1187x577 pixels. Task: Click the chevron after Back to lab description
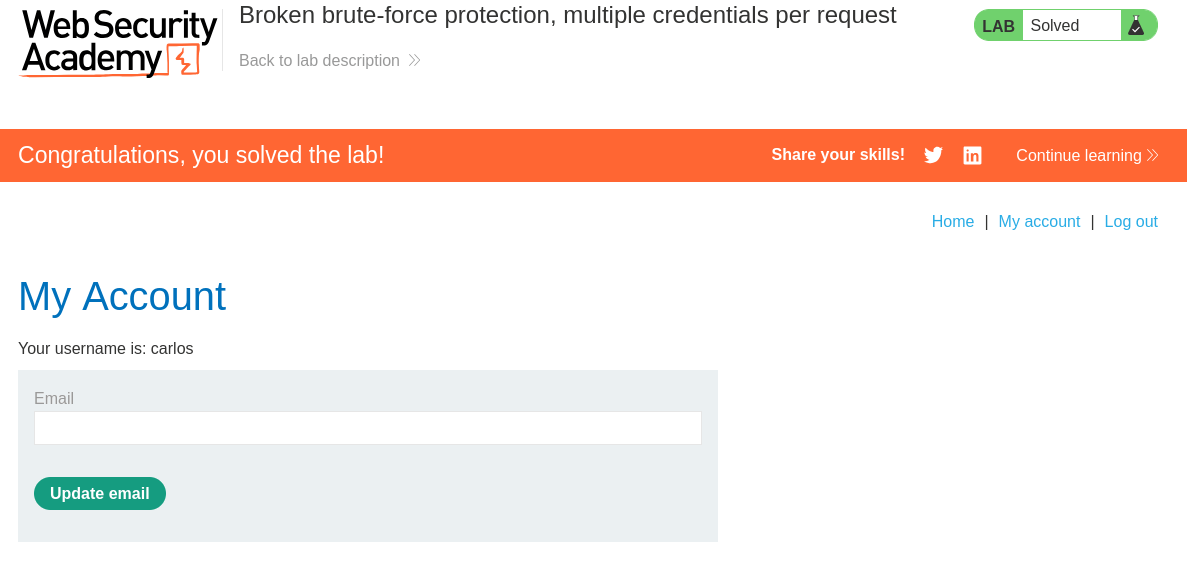tap(413, 60)
